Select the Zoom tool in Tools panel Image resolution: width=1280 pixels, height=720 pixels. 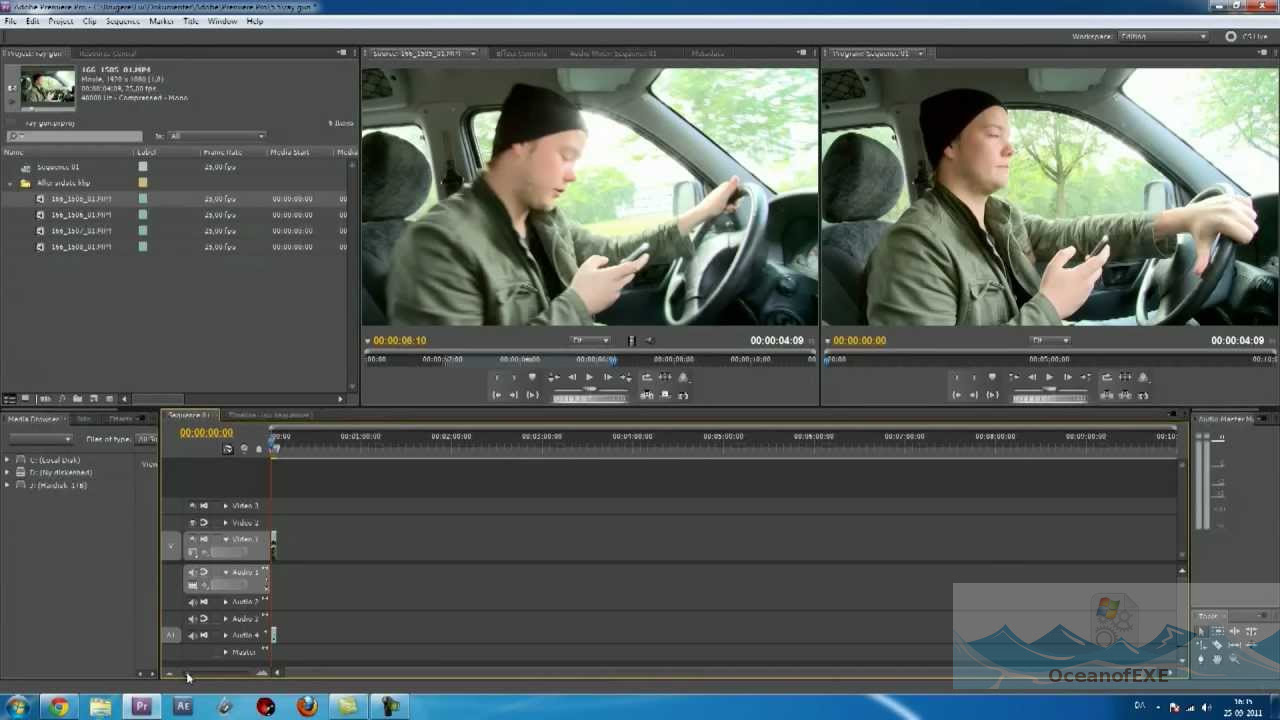[x=1234, y=659]
